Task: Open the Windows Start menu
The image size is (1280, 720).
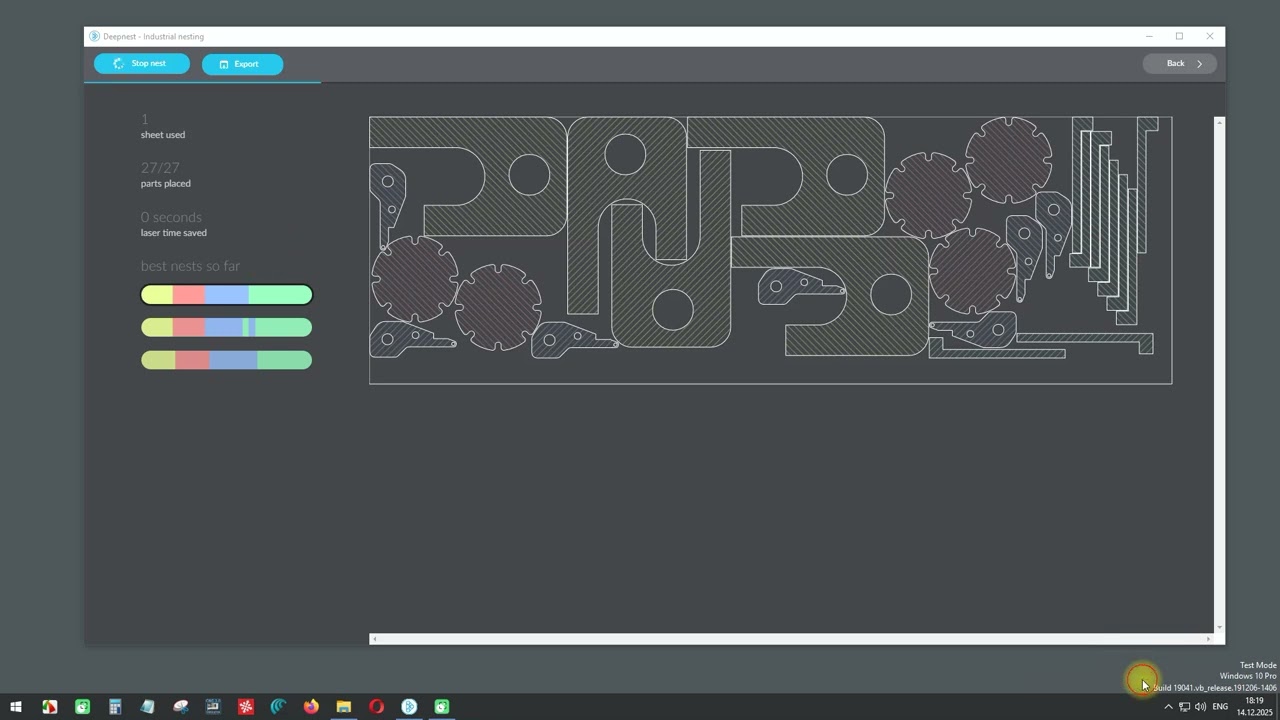Action: (16, 707)
